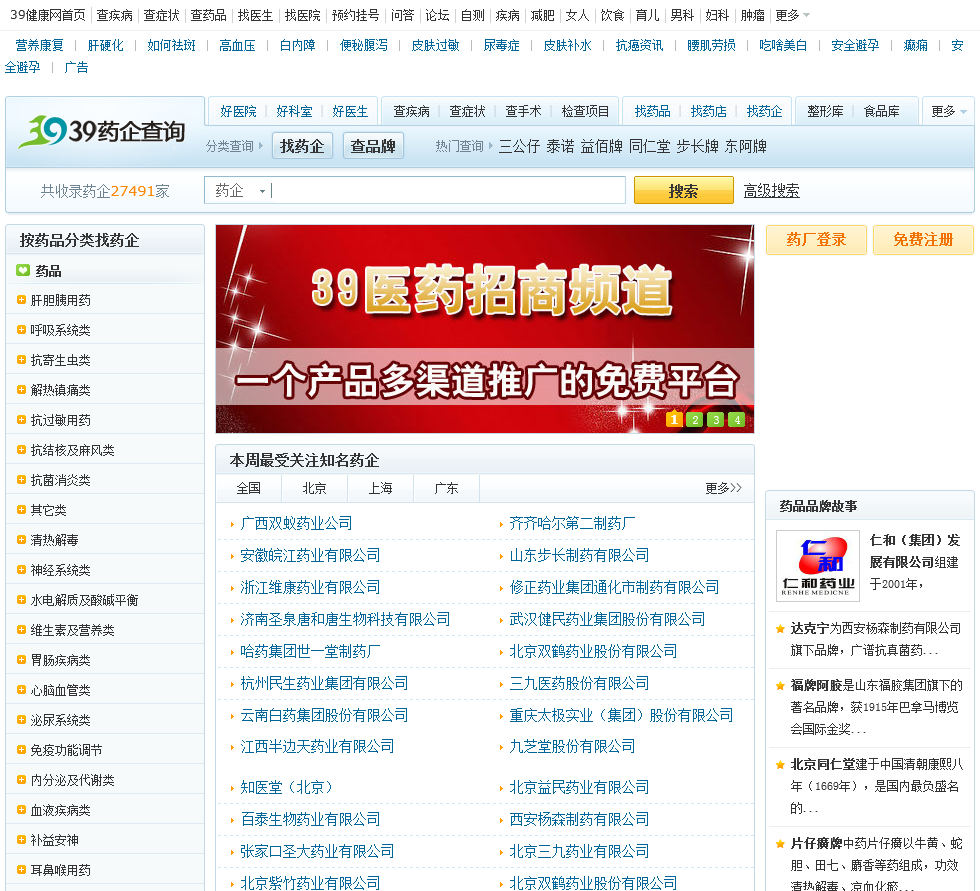Image resolution: width=980 pixels, height=891 pixels.
Task: Open the 高级搜索 link
Action: click(x=771, y=191)
